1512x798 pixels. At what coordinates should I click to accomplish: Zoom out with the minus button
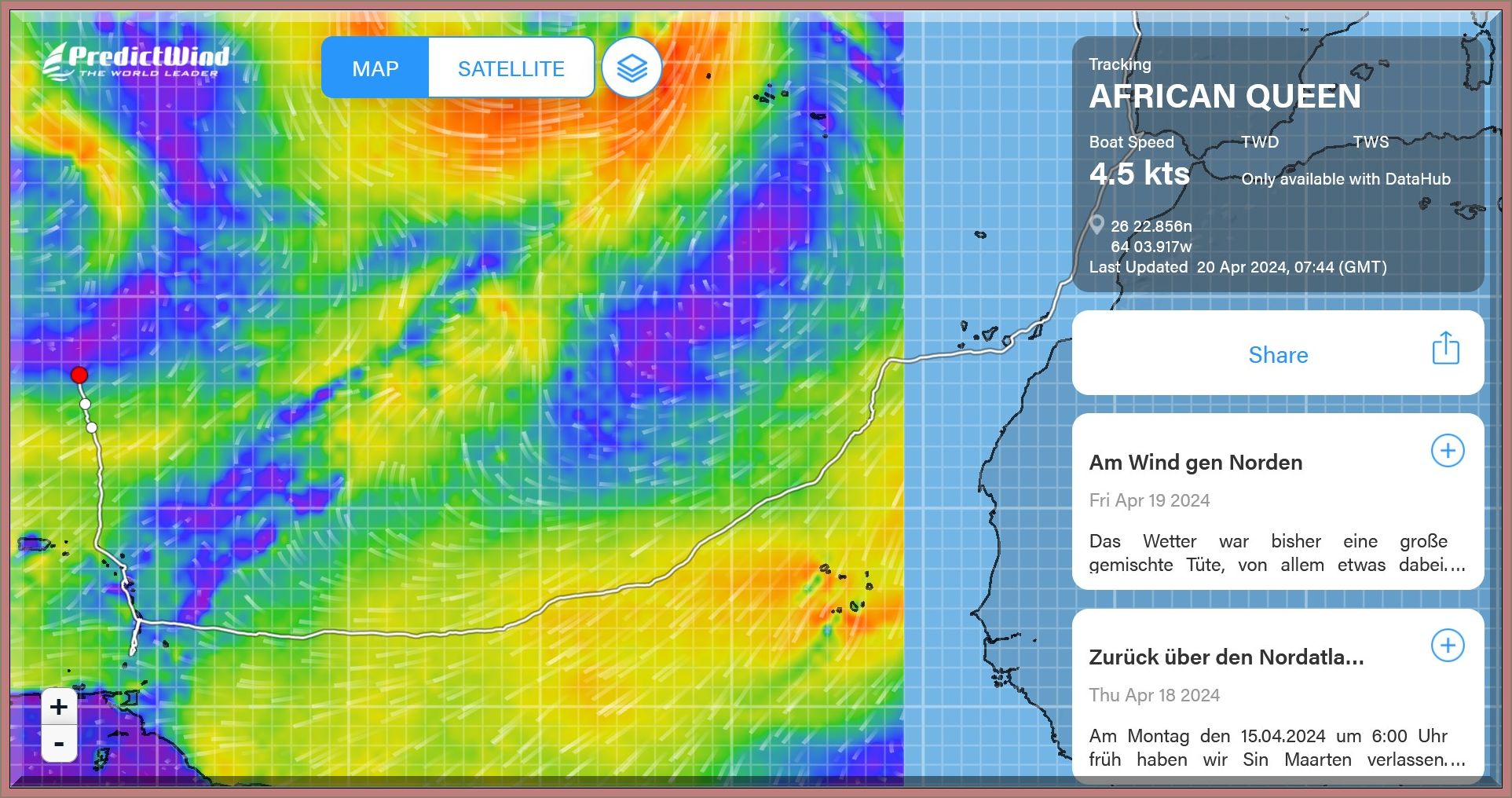(59, 743)
